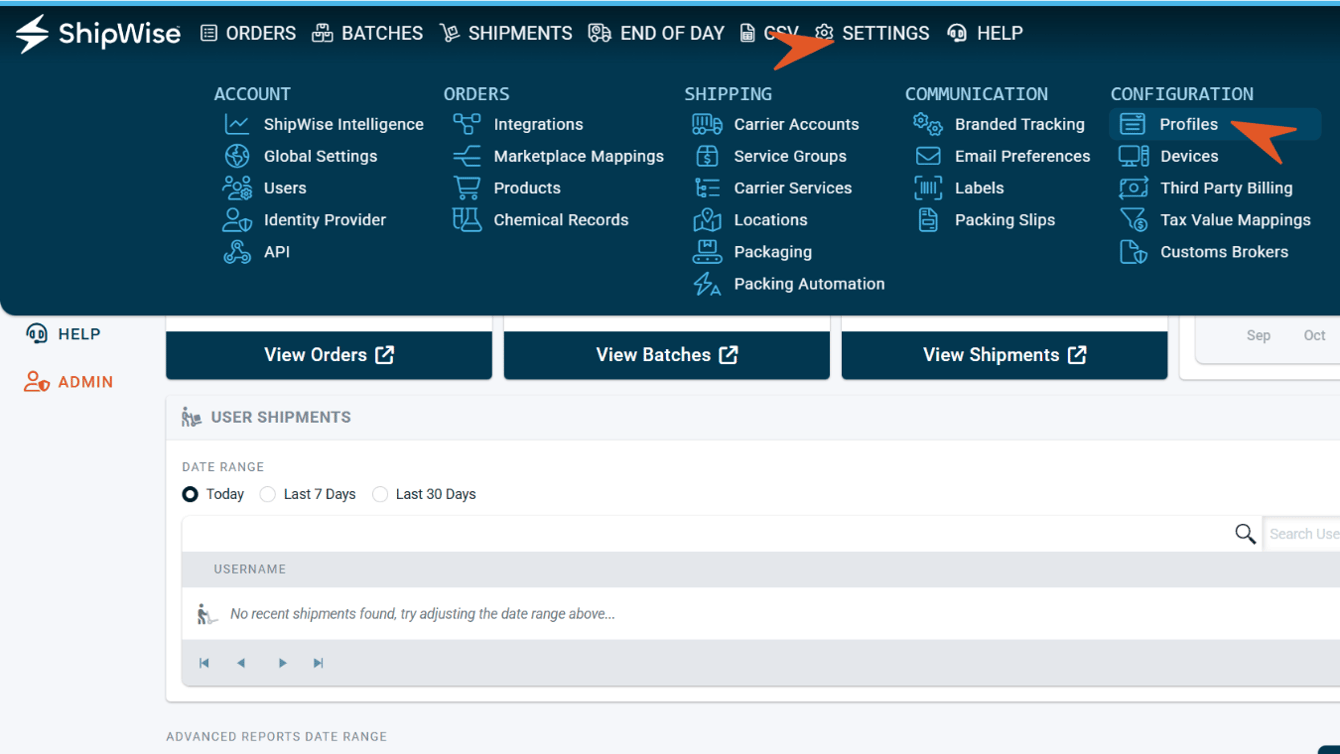
Task: Go to last page of user shipments
Action: (318, 663)
